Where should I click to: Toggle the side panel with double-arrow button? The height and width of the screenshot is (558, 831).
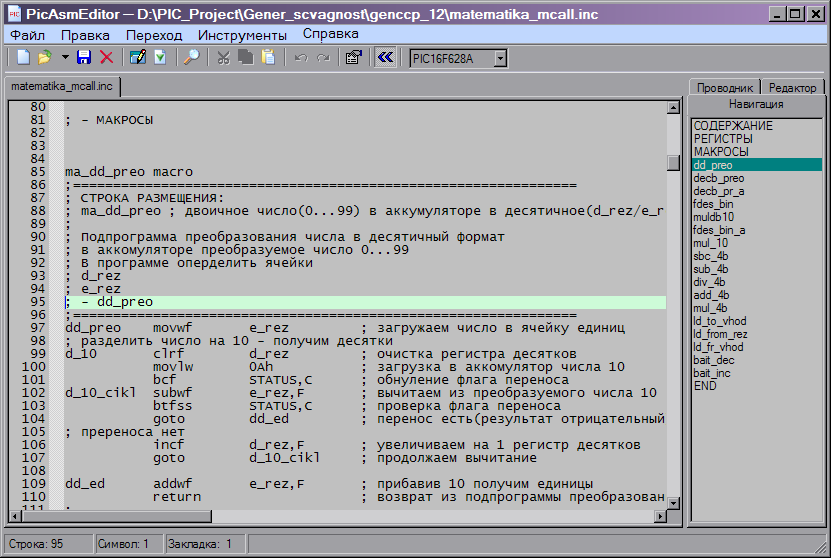coord(385,57)
